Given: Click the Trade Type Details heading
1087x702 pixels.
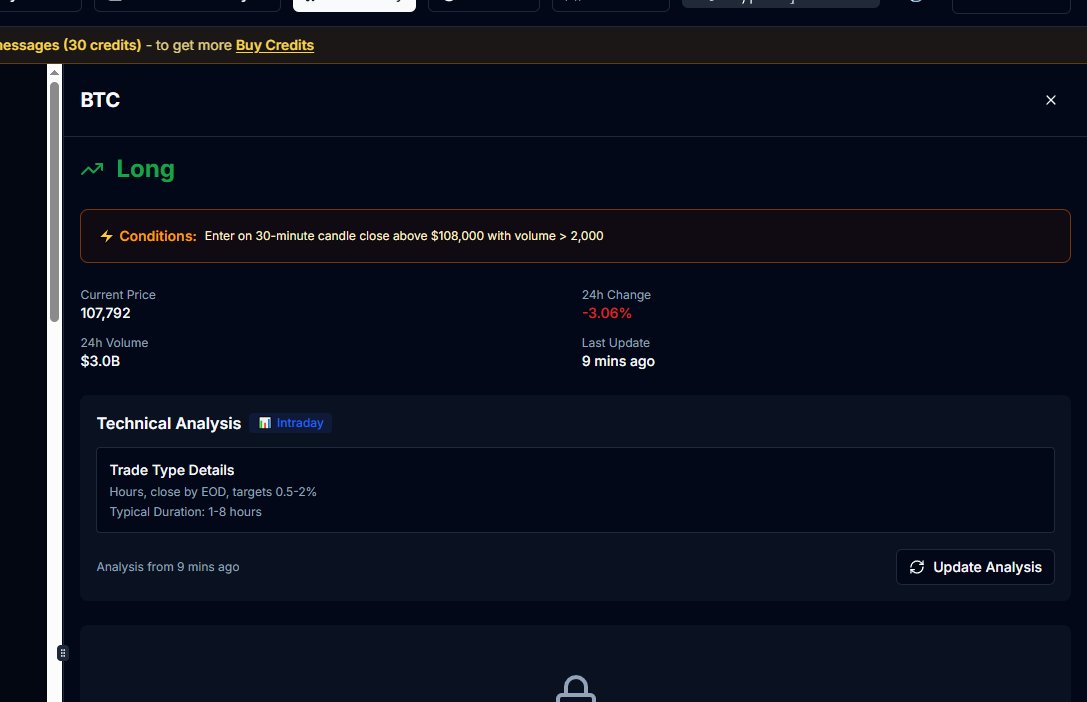Looking at the screenshot, I should pyautogui.click(x=172, y=470).
